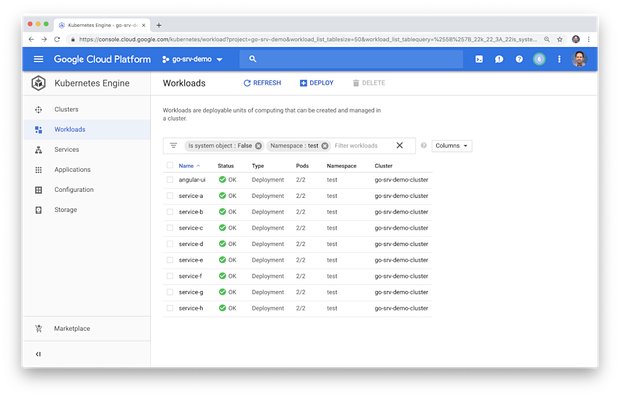The height and width of the screenshot is (397, 620).
Task: Click the Workloads sidebar icon
Action: pyautogui.click(x=38, y=130)
